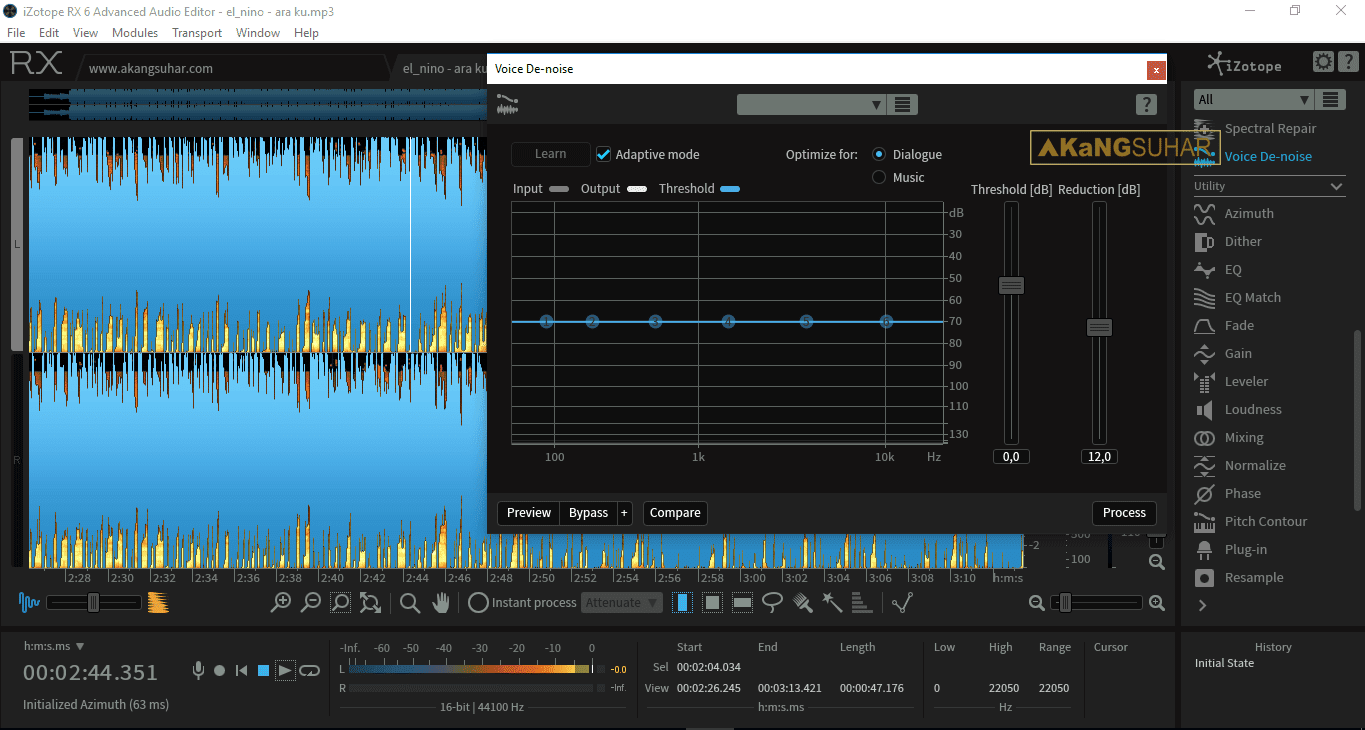The image size is (1365, 730).
Task: Select the Dialogue optimization option
Action: pos(879,154)
